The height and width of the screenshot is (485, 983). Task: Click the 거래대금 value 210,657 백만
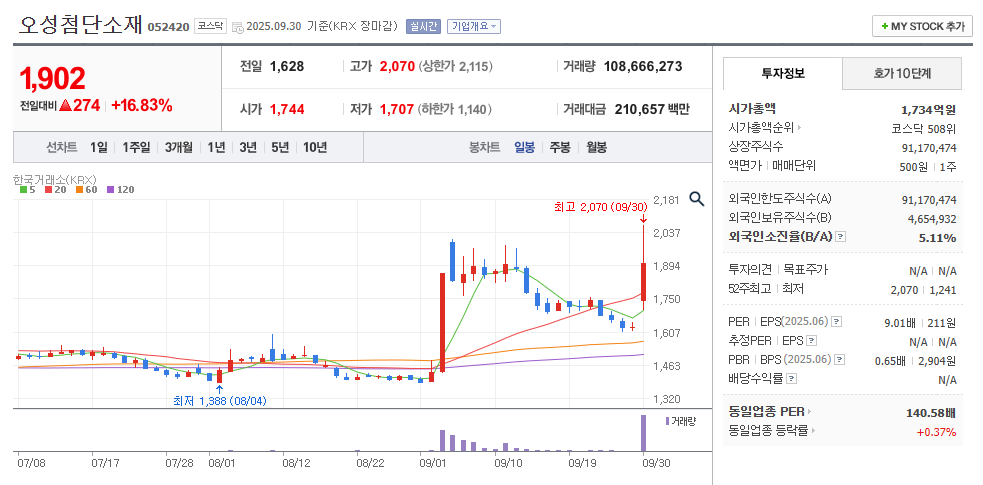click(652, 110)
